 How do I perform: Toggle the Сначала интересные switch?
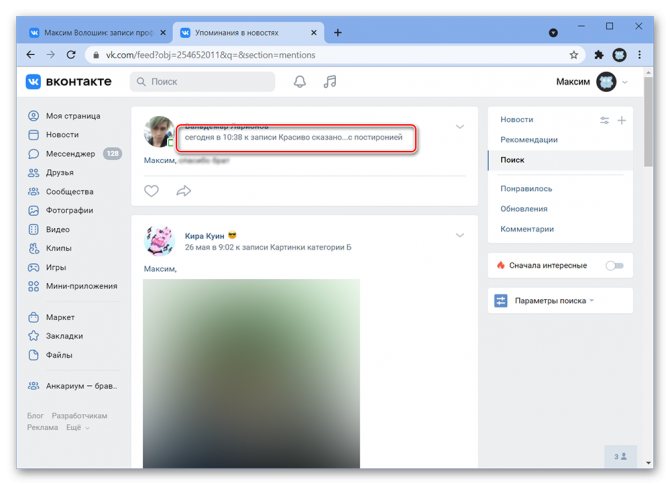[x=614, y=266]
